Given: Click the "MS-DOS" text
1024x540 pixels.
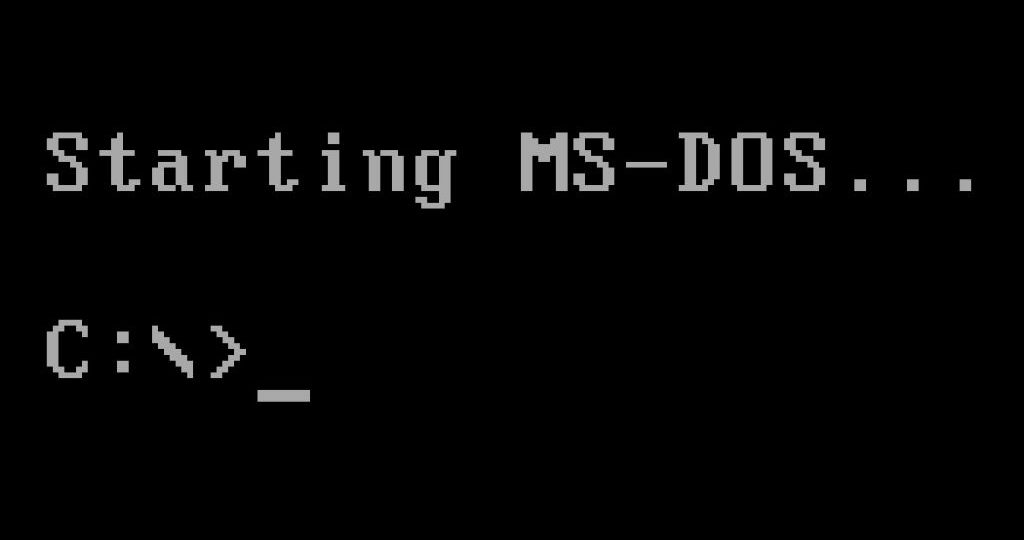Looking at the screenshot, I should tap(673, 162).
